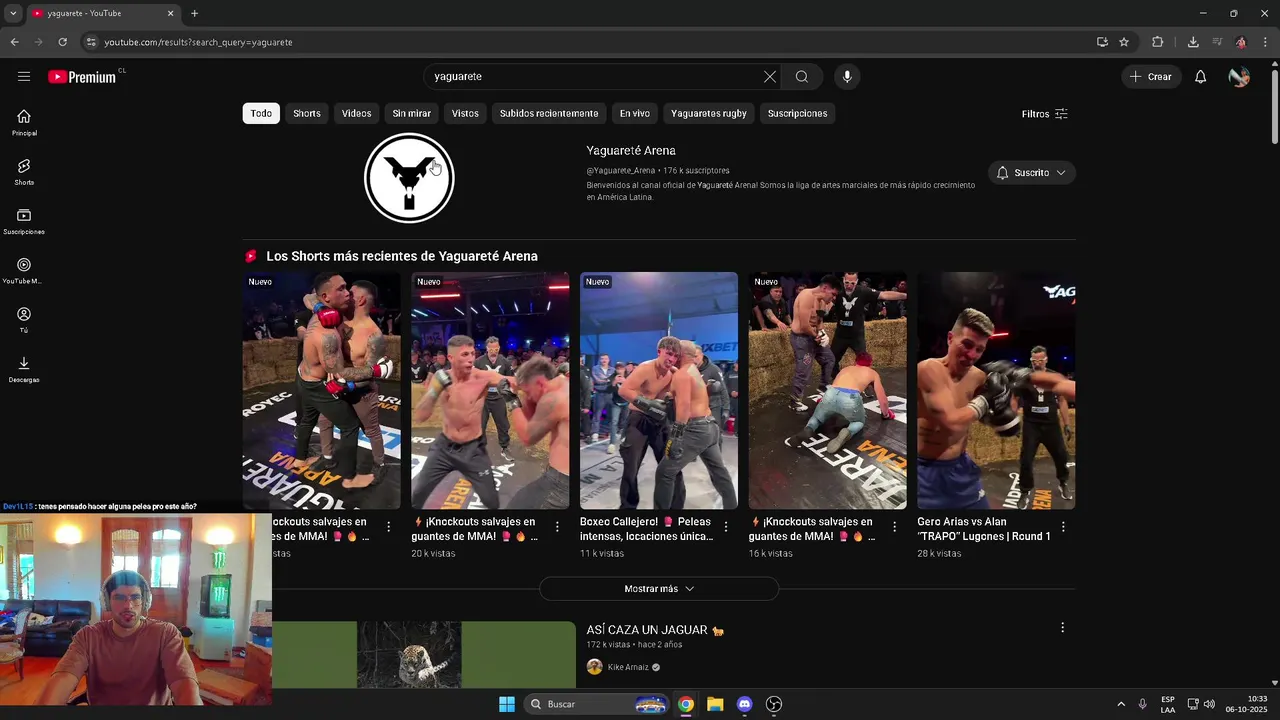
Task: Open Kike Arnaiz channel link
Action: [x=628, y=667]
